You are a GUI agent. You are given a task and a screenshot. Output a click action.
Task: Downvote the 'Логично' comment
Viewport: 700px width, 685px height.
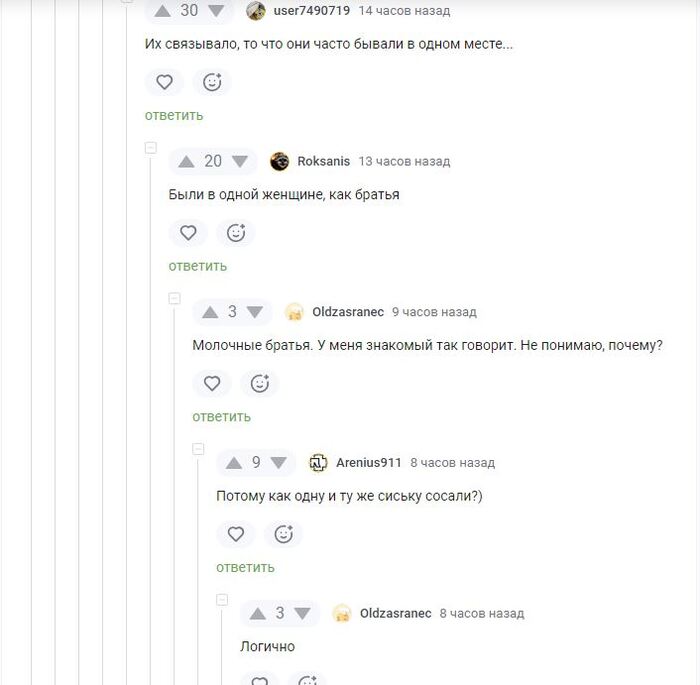[302, 613]
